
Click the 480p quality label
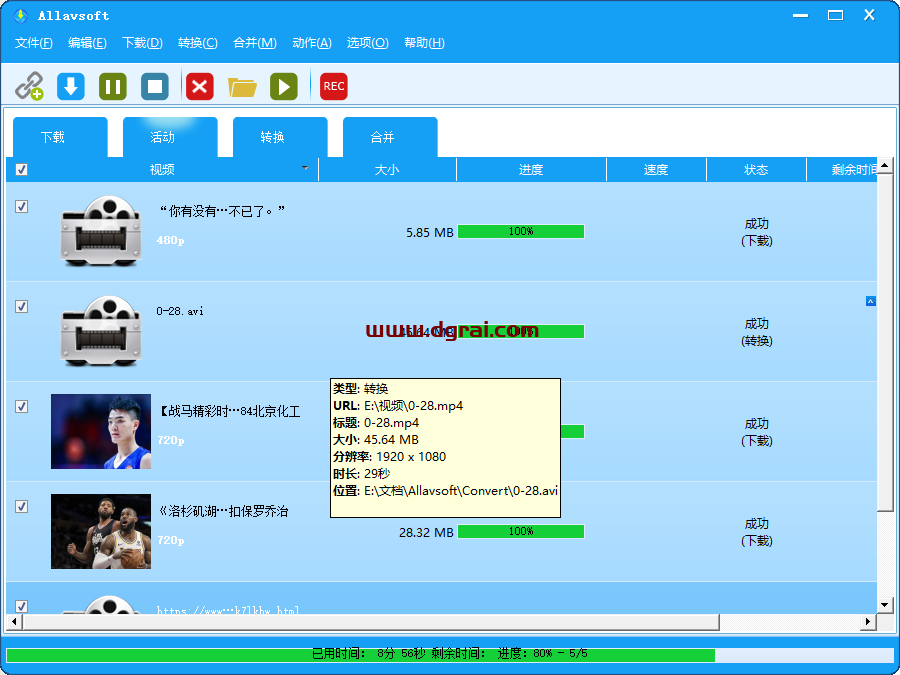click(170, 240)
